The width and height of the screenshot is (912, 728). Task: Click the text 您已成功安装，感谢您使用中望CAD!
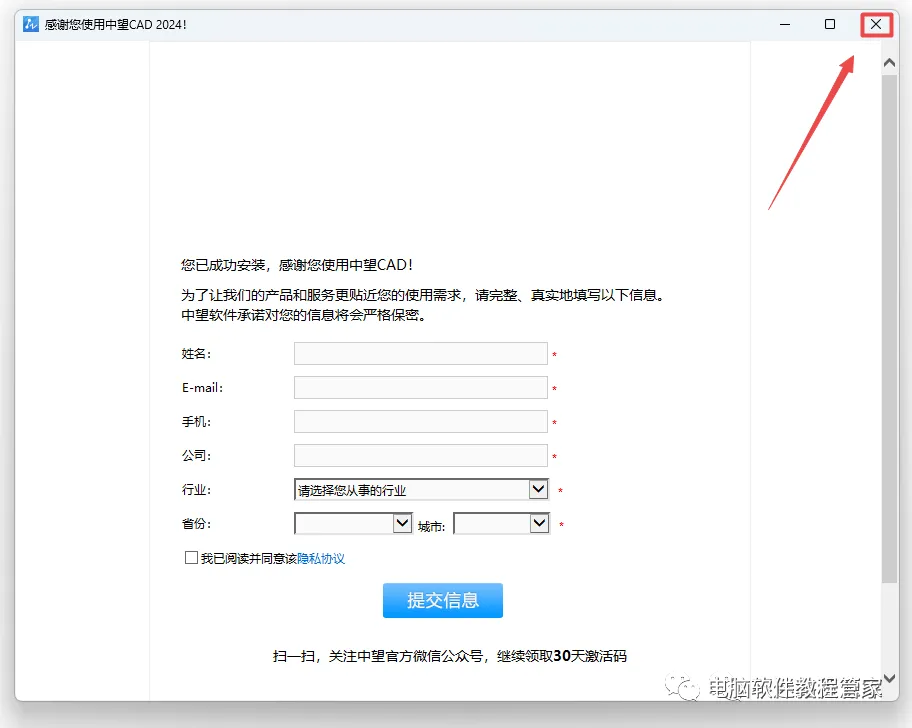tap(297, 265)
